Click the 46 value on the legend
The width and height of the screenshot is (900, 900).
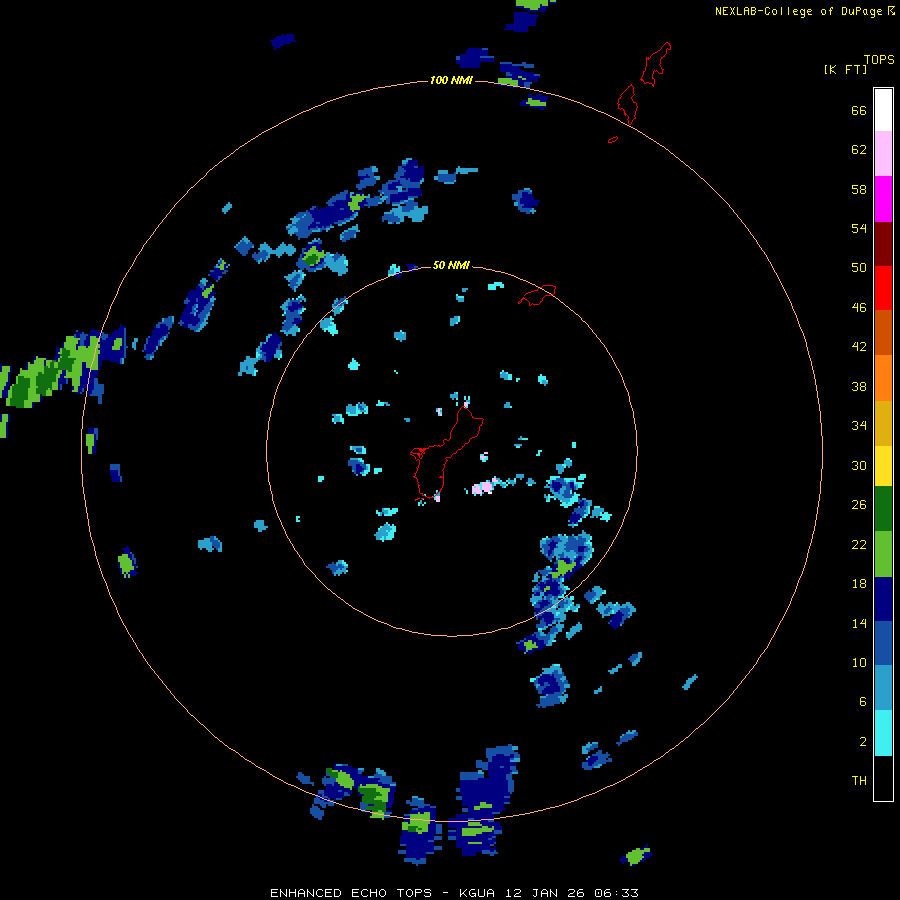[x=859, y=308]
